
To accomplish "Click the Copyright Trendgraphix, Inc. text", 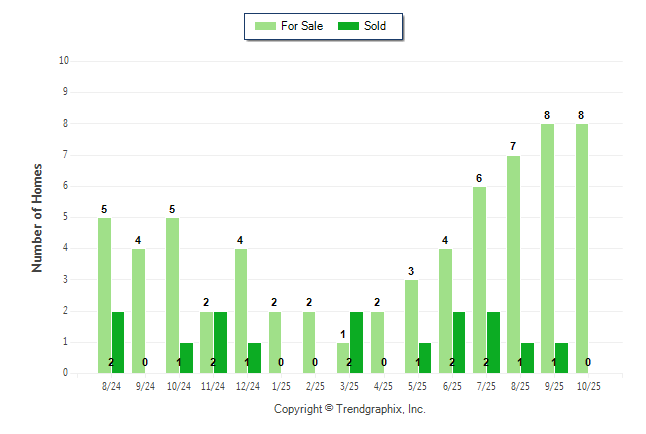I will tap(349, 409).
